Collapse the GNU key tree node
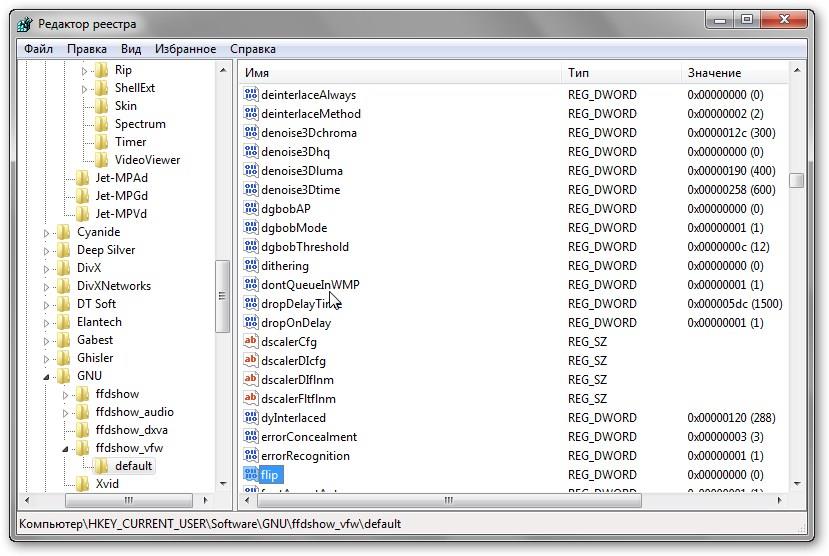The width and height of the screenshot is (829, 556). pyautogui.click(x=47, y=377)
